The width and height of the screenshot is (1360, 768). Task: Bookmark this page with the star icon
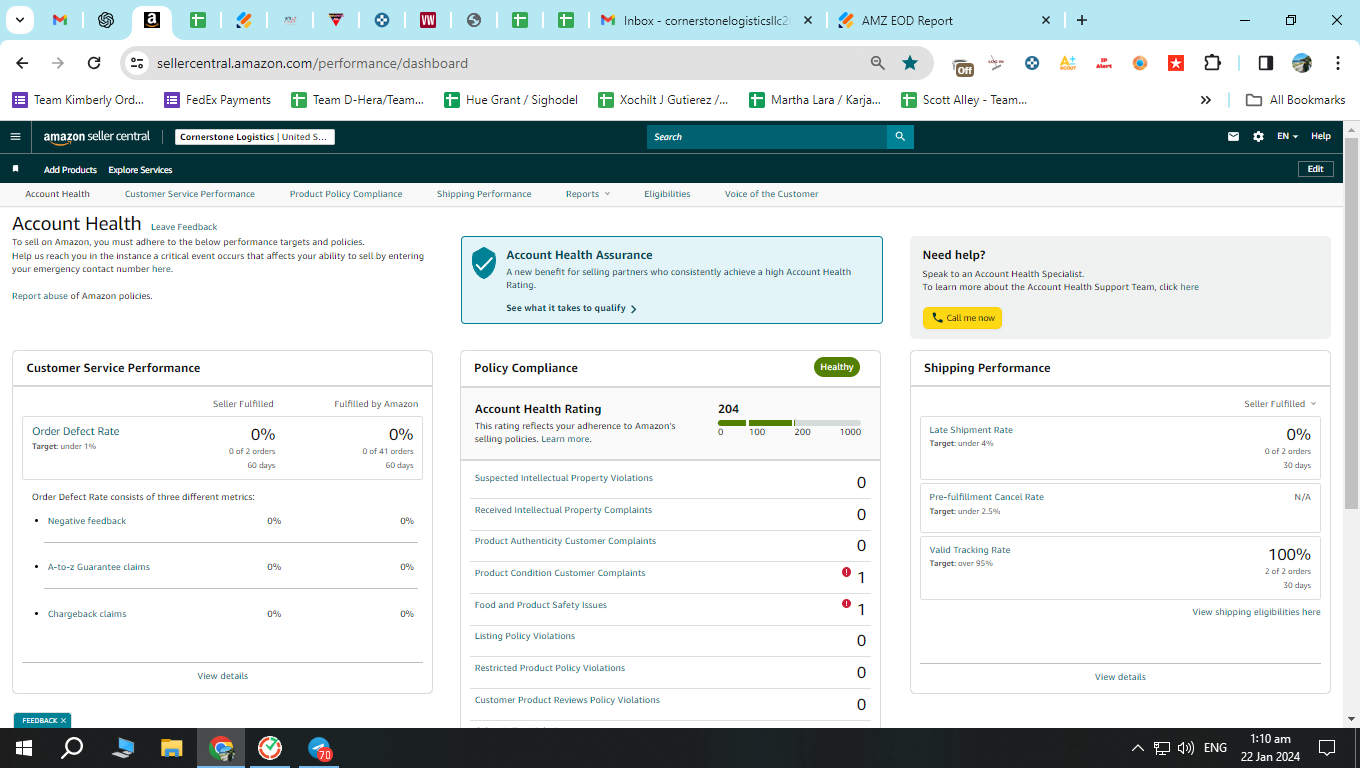tap(910, 63)
